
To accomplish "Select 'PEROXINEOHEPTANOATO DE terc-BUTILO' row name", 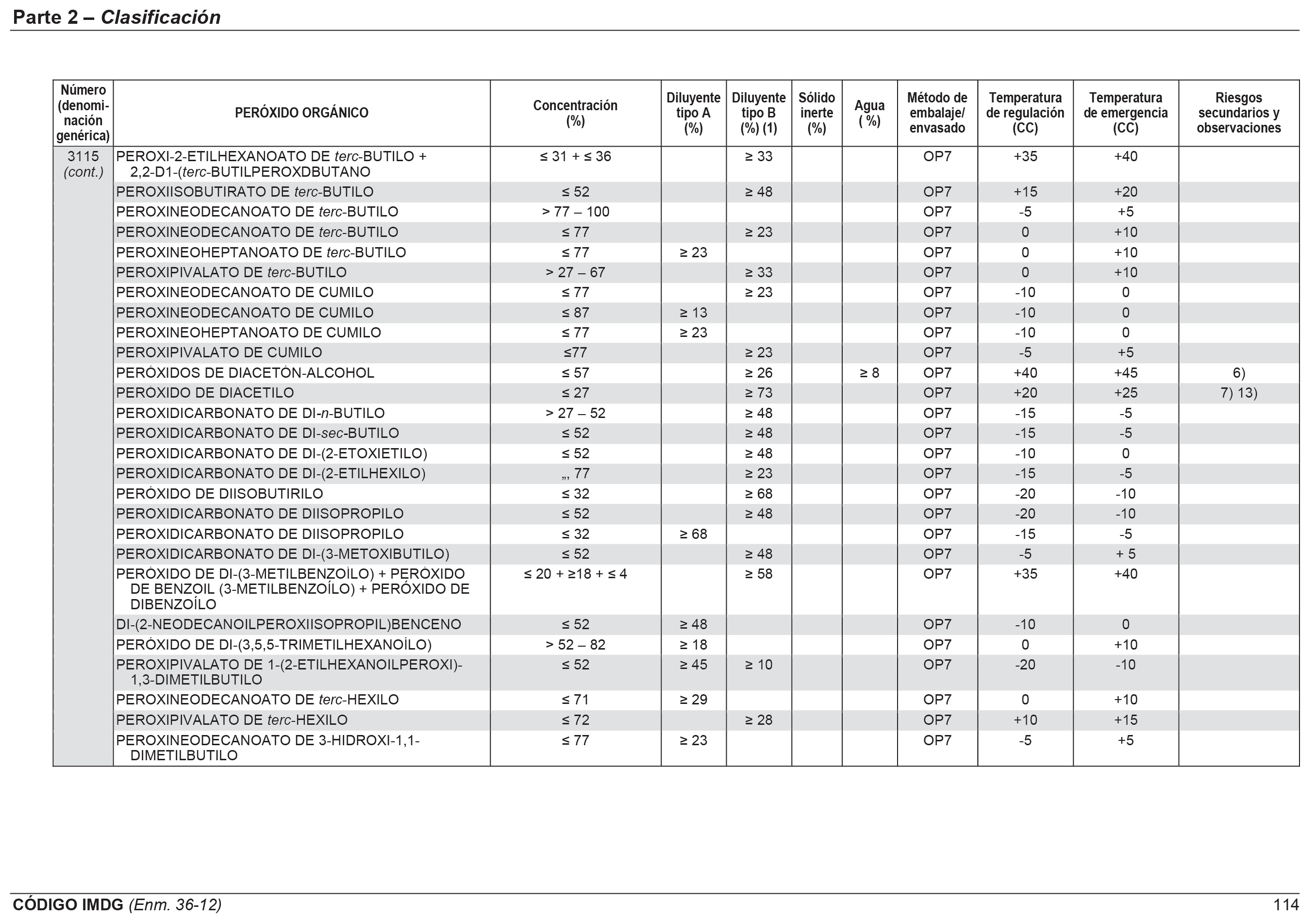I will pyautogui.click(x=261, y=252).
